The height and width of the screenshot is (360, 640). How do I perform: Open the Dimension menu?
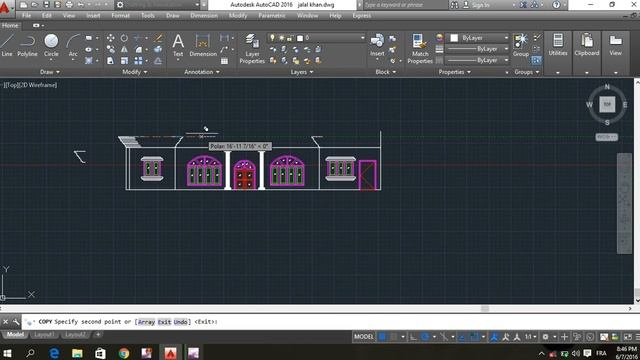204,16
